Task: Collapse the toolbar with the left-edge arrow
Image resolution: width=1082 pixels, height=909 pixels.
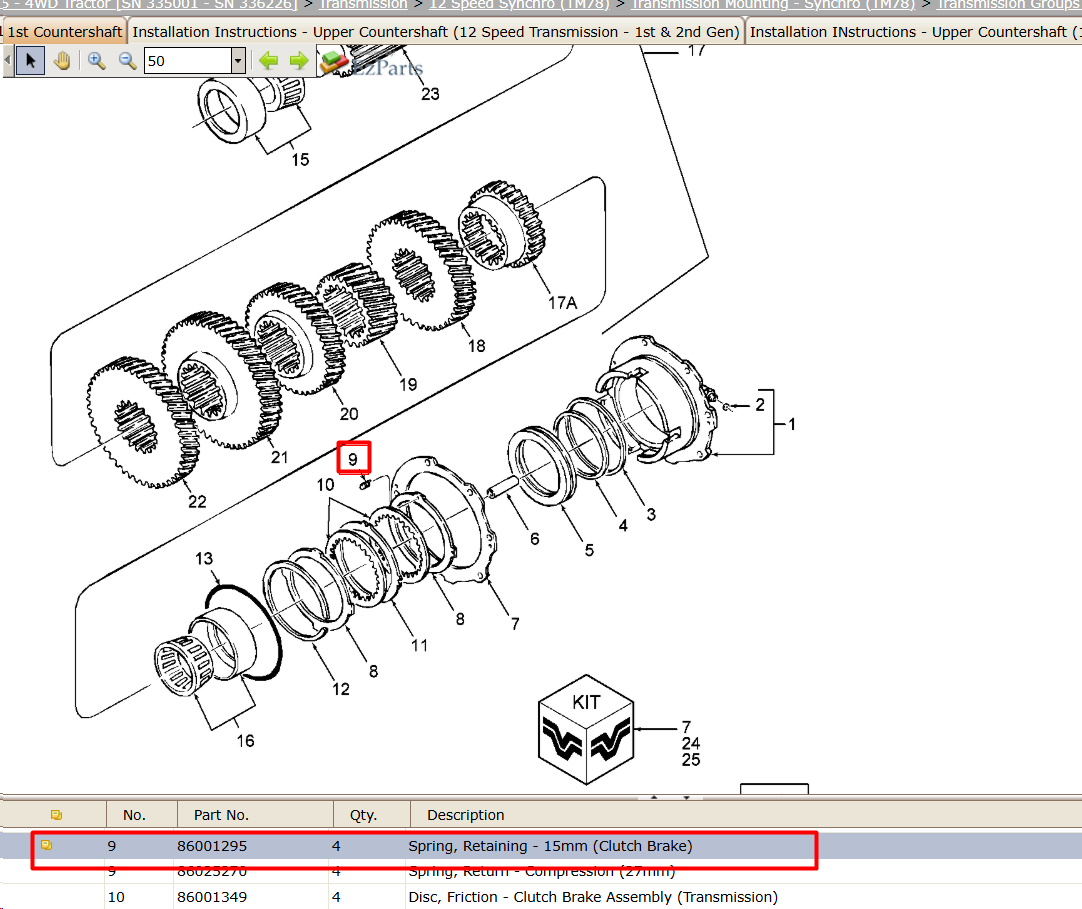Action: point(8,61)
